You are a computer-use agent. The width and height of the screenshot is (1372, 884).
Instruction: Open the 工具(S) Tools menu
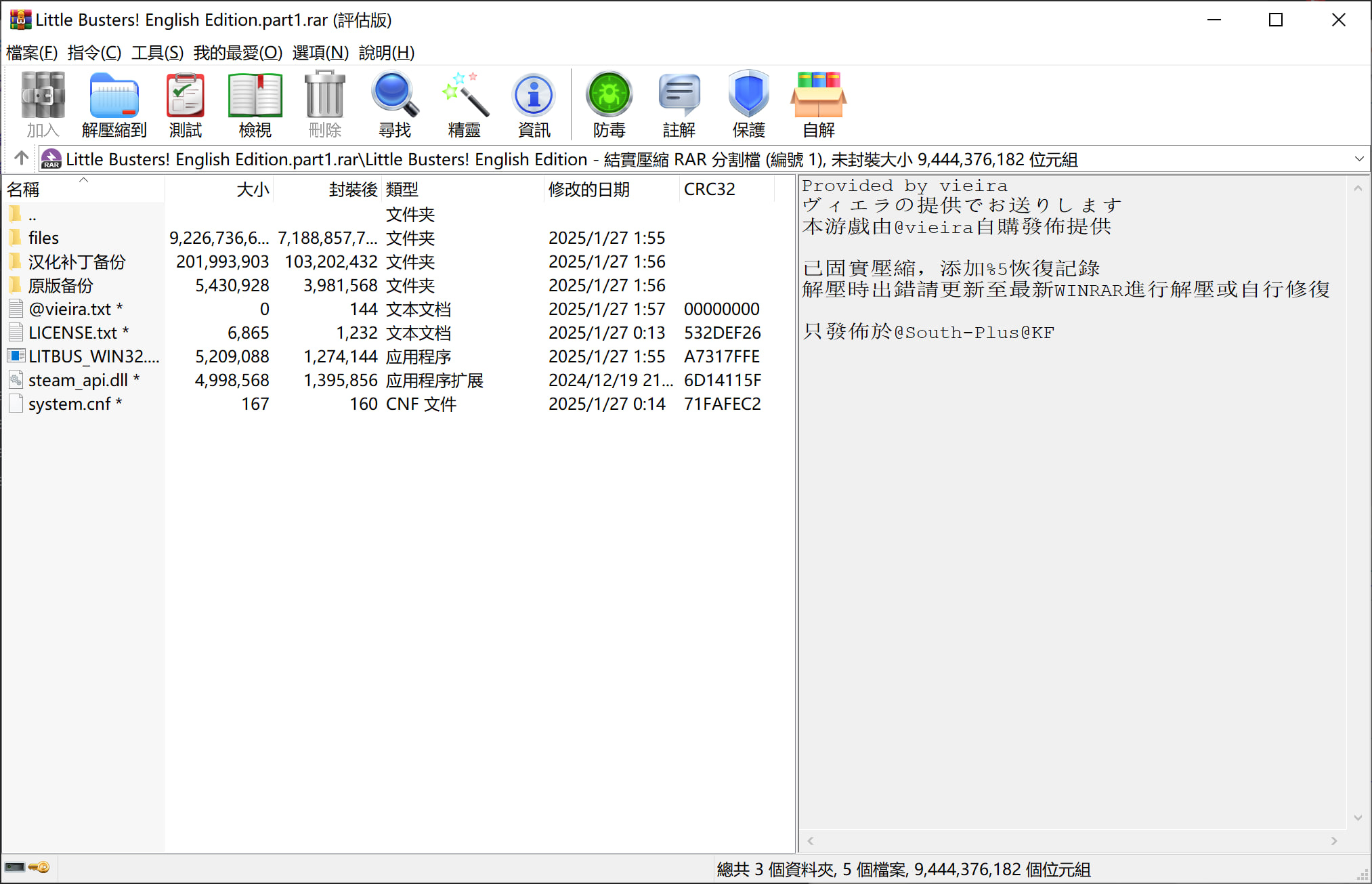(x=157, y=53)
